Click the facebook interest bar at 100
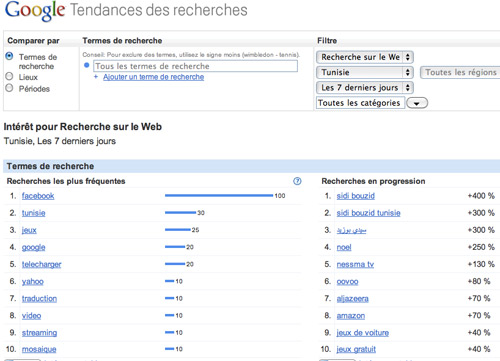The width and height of the screenshot is (500, 361). 219,196
